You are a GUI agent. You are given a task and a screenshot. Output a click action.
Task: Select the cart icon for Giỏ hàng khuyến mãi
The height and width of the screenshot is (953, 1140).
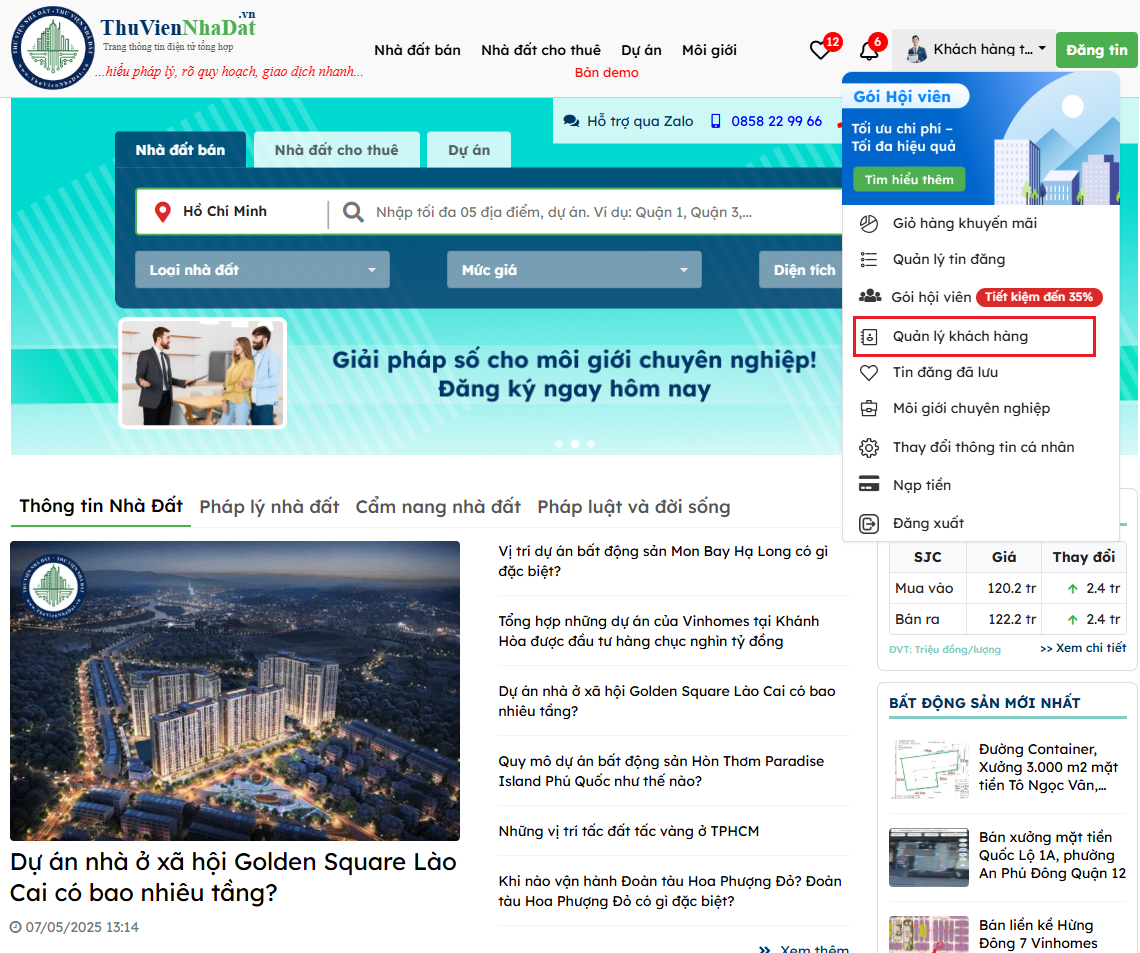pos(869,223)
